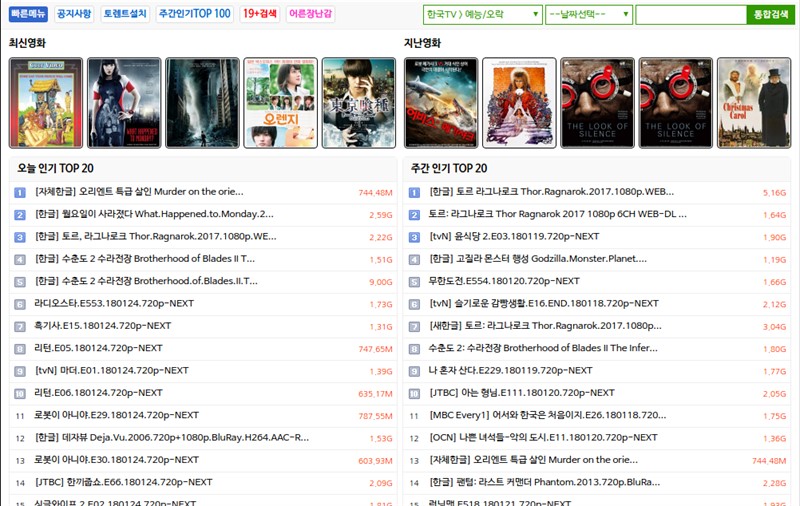The height and width of the screenshot is (506, 800).
Task: Open the second The Look of Silence poster
Action: (x=676, y=103)
